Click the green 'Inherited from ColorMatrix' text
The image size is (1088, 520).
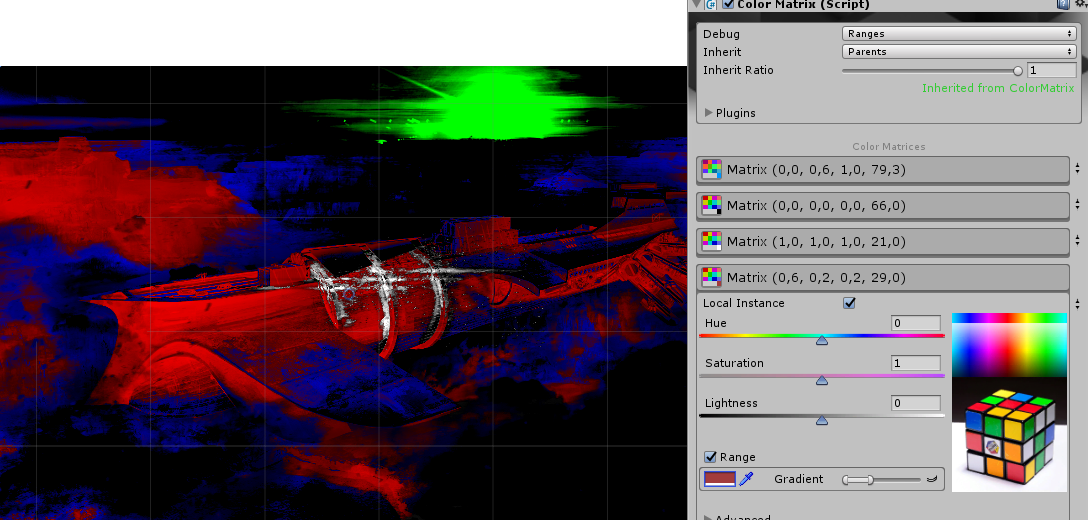[x=998, y=88]
